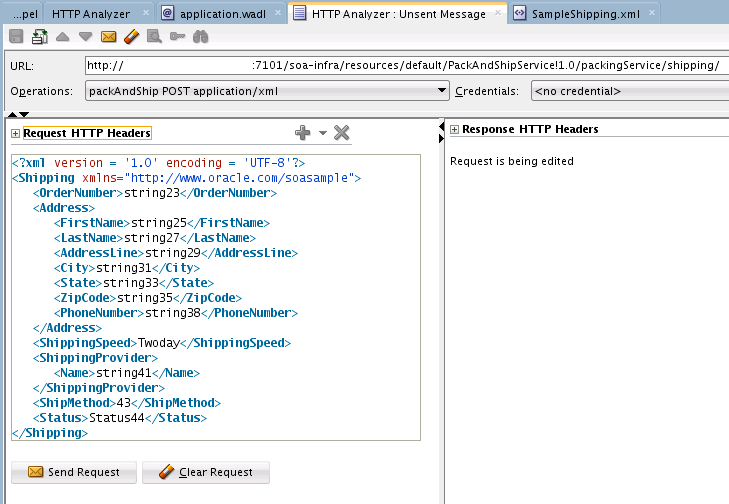Viewport: 729px width, 504px height.
Task: Click the ShipMethod value 43
Action: tap(124, 403)
